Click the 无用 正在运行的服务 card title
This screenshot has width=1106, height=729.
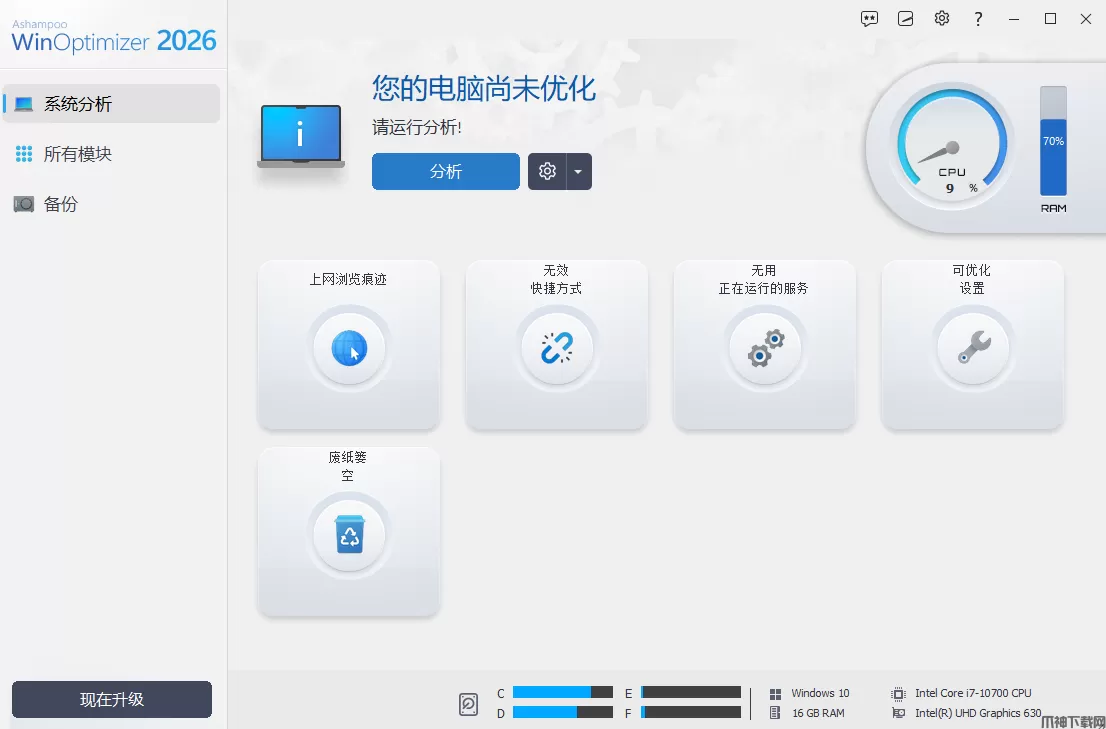tap(764, 279)
